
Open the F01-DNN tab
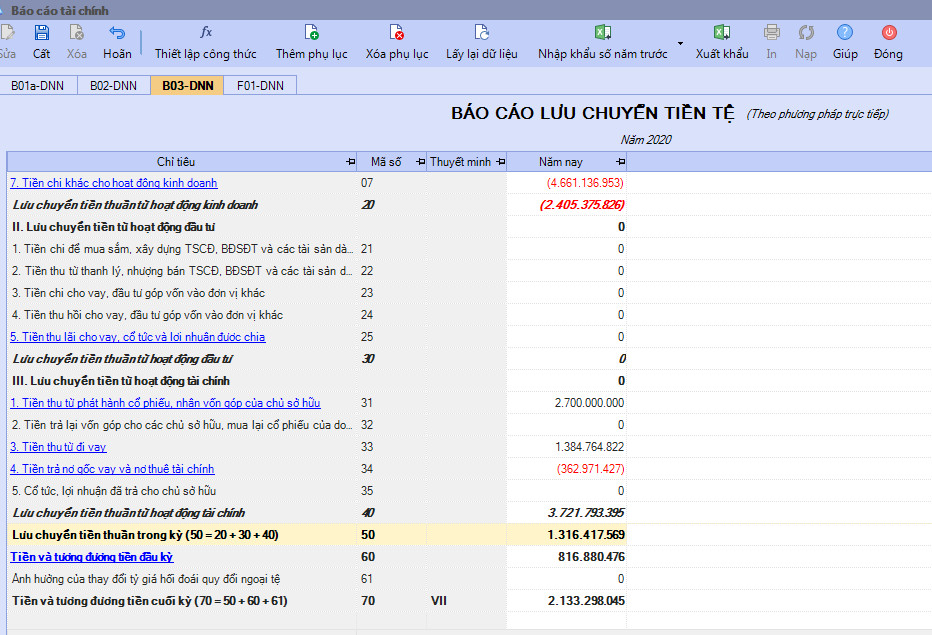click(260, 86)
